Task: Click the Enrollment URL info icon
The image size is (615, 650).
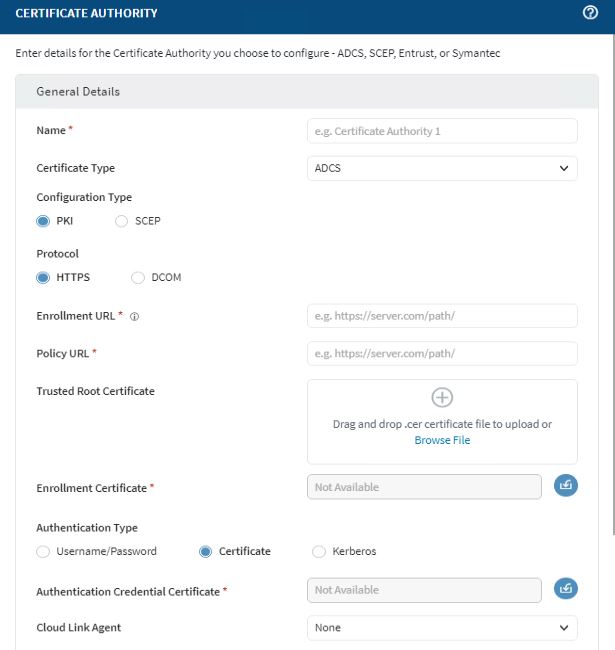Action: (135, 316)
